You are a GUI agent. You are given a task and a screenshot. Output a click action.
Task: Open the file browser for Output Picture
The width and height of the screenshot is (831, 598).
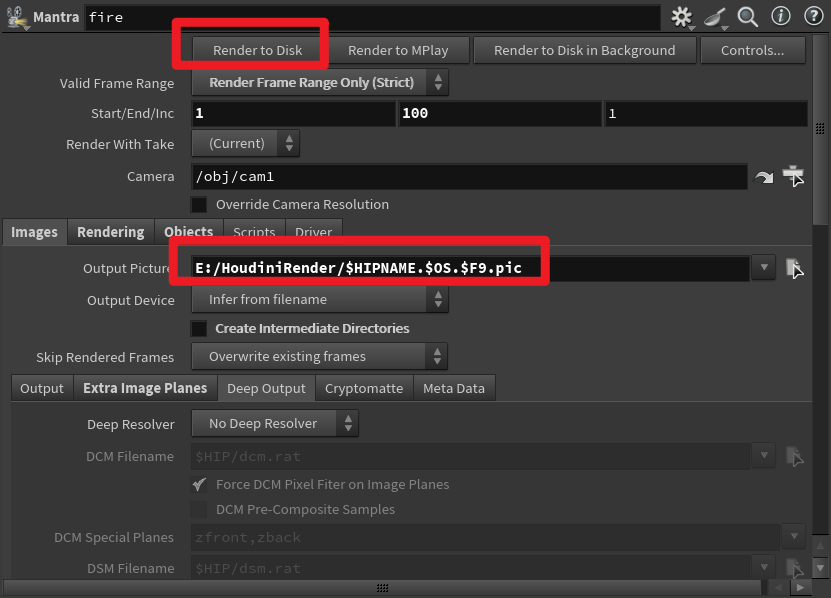coord(794,267)
